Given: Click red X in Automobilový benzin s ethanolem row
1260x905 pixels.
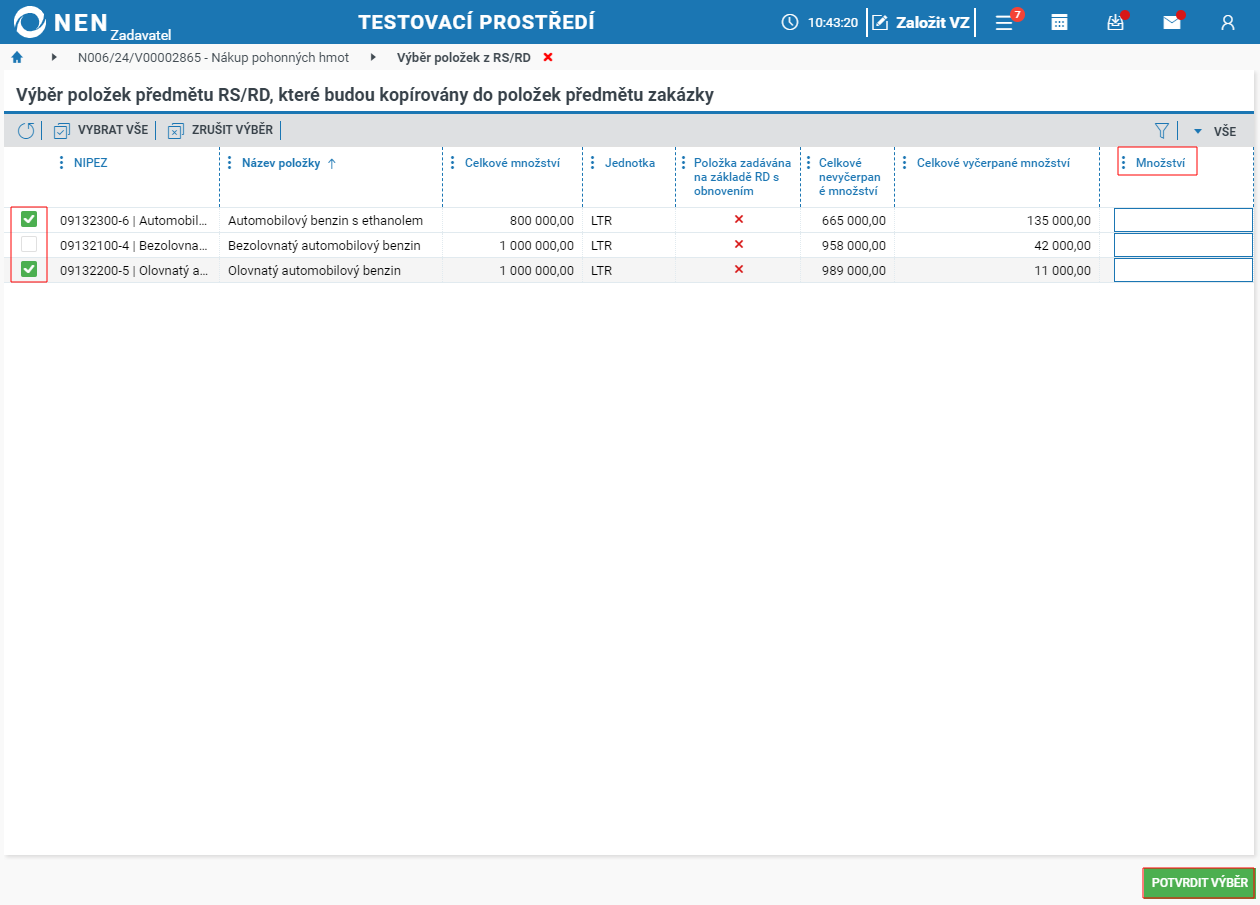Looking at the screenshot, I should [739, 219].
